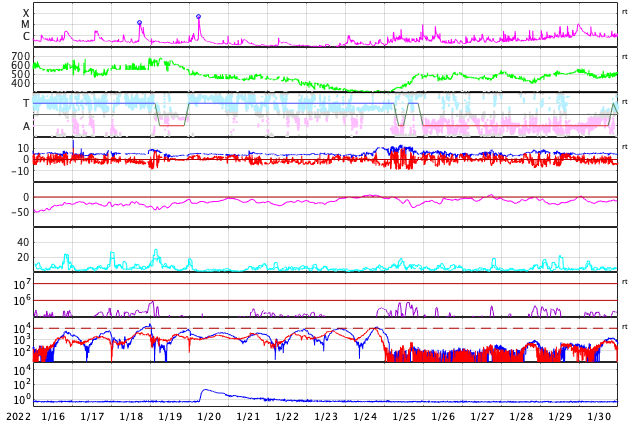Select the 'M' flare class axis label
This screenshot has height=424, width=634.
coord(25,25)
